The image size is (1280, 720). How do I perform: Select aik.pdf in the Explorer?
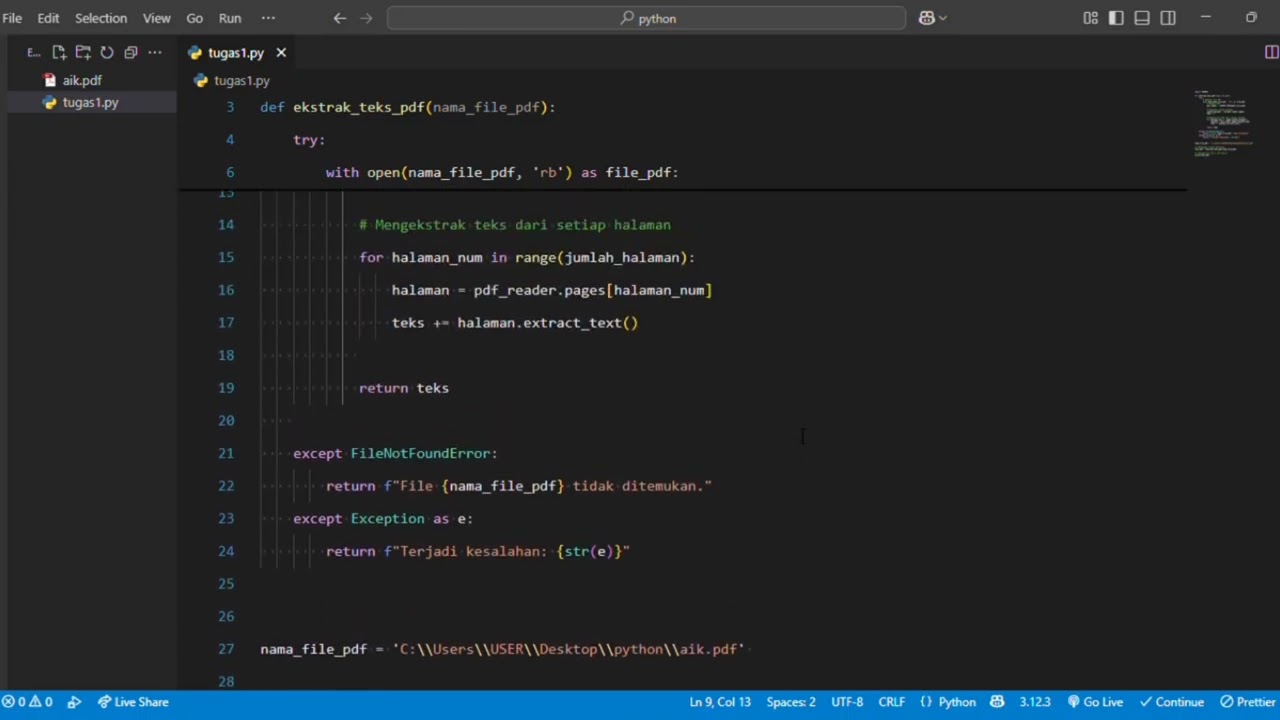[x=82, y=80]
